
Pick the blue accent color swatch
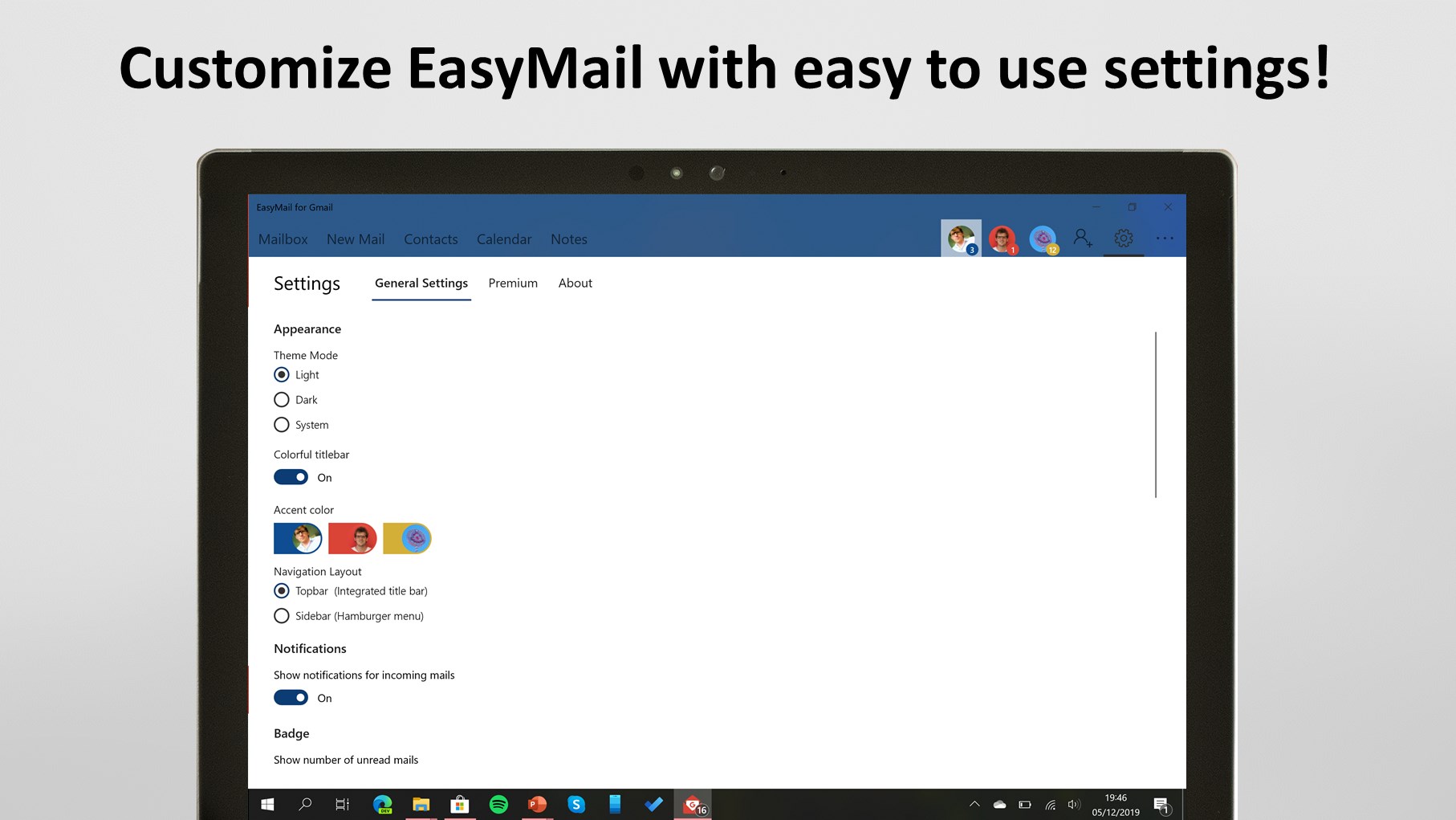tap(298, 538)
